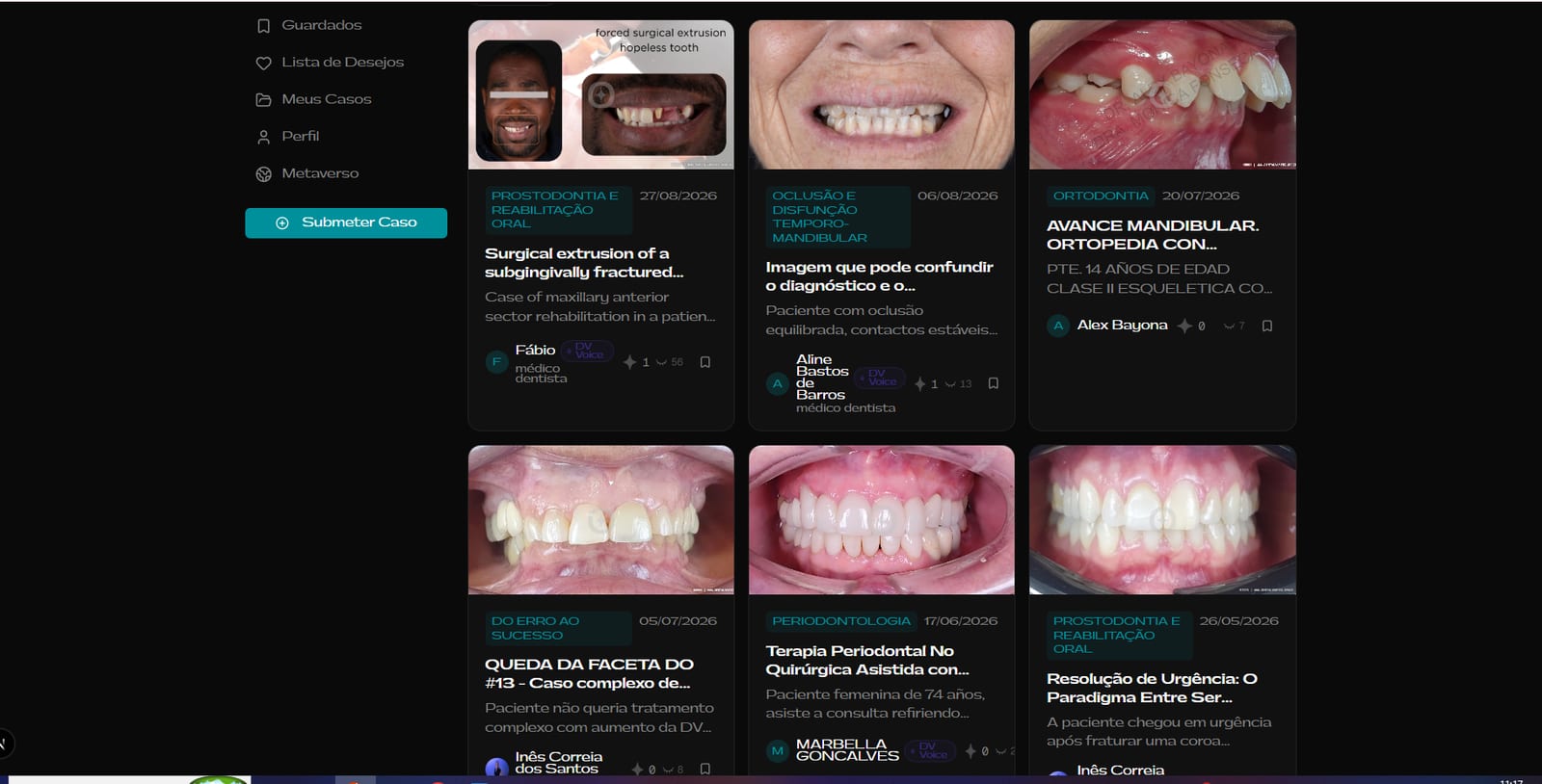
Task: Open the Terapia Periodontal case photo
Action: point(882,520)
